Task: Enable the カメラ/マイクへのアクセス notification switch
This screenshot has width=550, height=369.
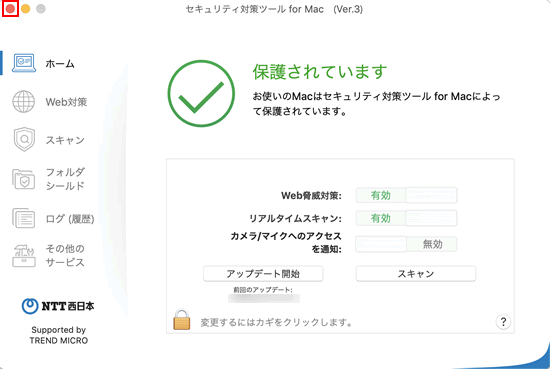Action: coord(406,244)
